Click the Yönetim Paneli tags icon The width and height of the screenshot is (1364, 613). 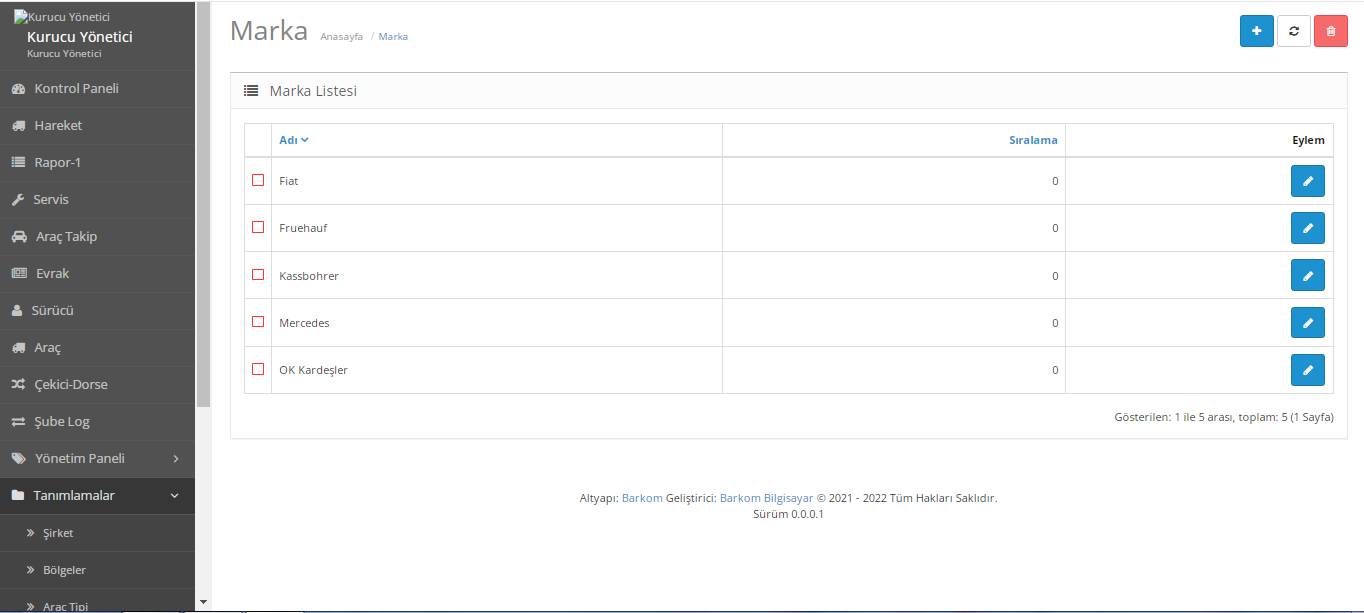pos(18,459)
